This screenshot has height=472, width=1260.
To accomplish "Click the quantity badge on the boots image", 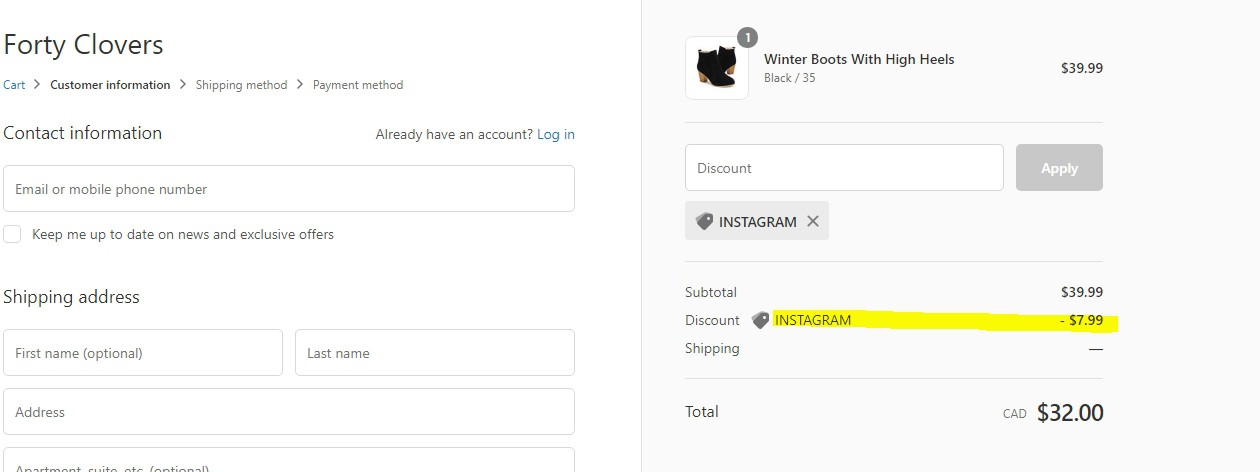I will click(747, 38).
